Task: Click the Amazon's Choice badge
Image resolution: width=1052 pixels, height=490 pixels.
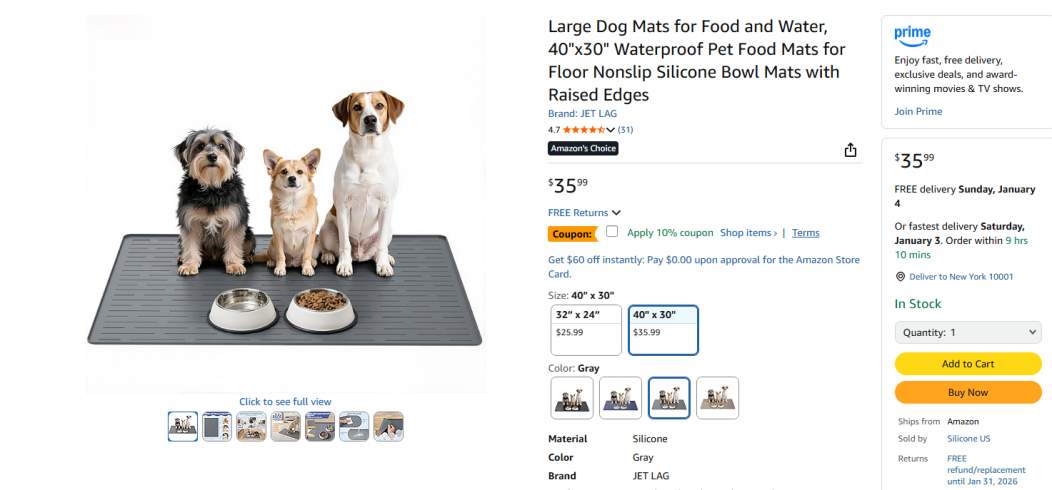Action: (583, 148)
